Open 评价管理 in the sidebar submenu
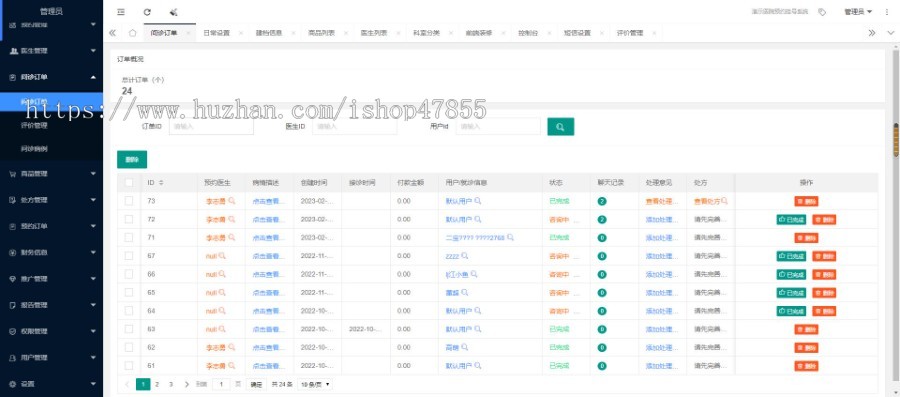The image size is (900, 397). tap(34, 125)
